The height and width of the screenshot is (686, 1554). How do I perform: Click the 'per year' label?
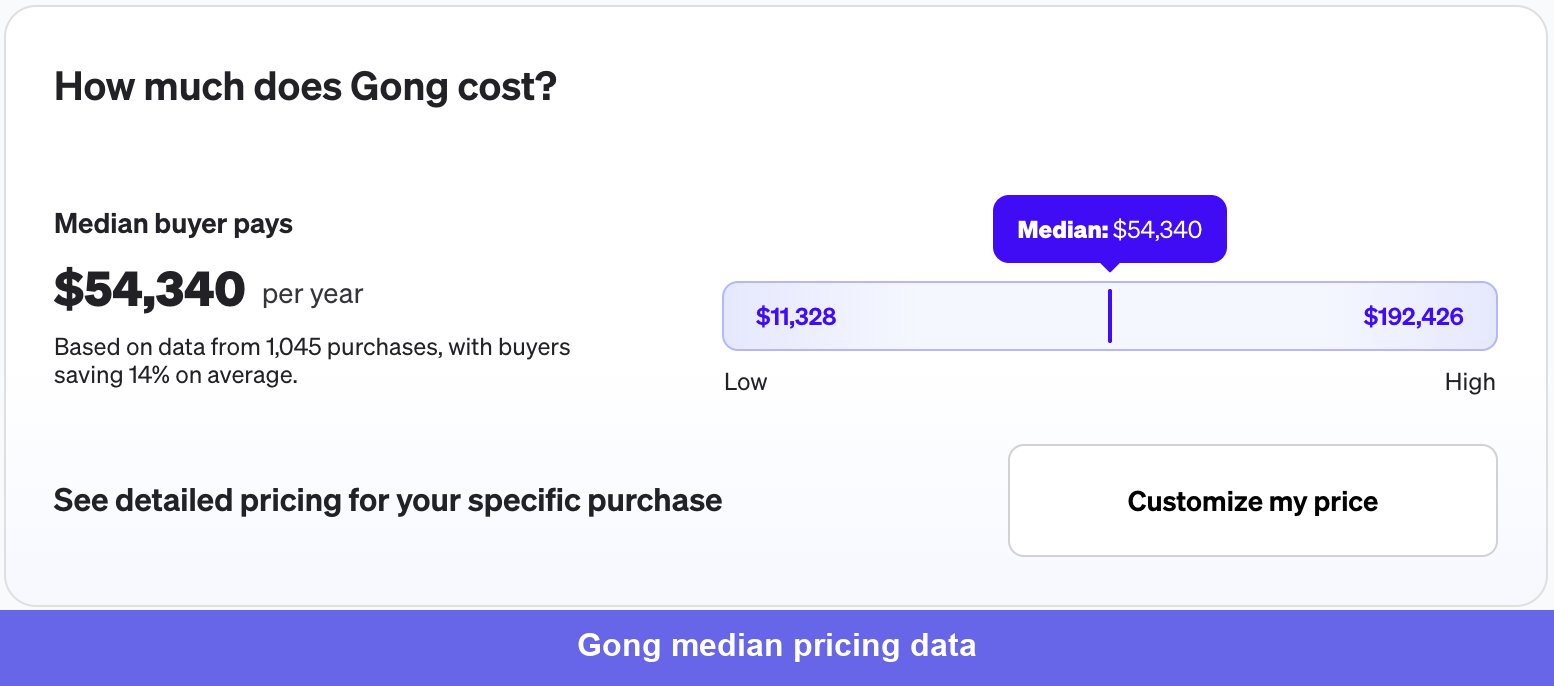(312, 294)
